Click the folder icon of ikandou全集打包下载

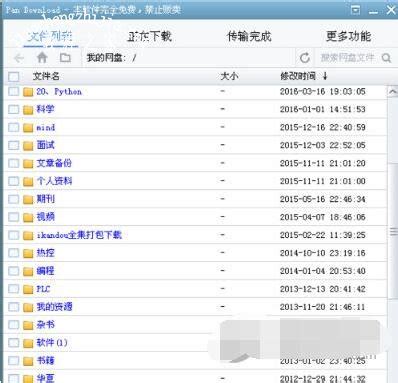click(x=28, y=236)
